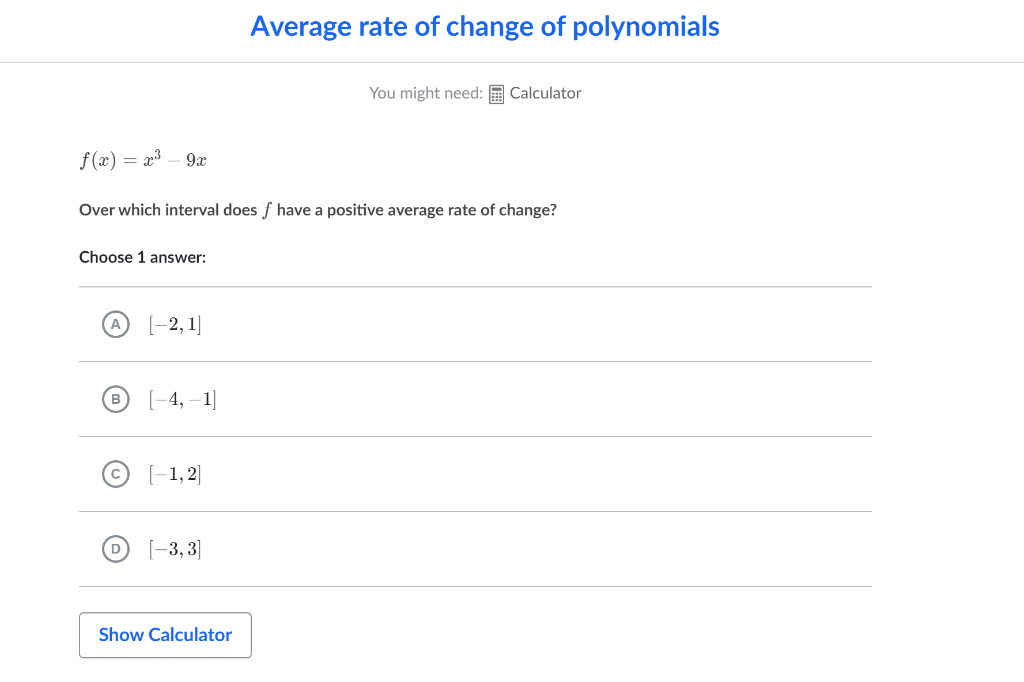Select radio button A

point(116,324)
